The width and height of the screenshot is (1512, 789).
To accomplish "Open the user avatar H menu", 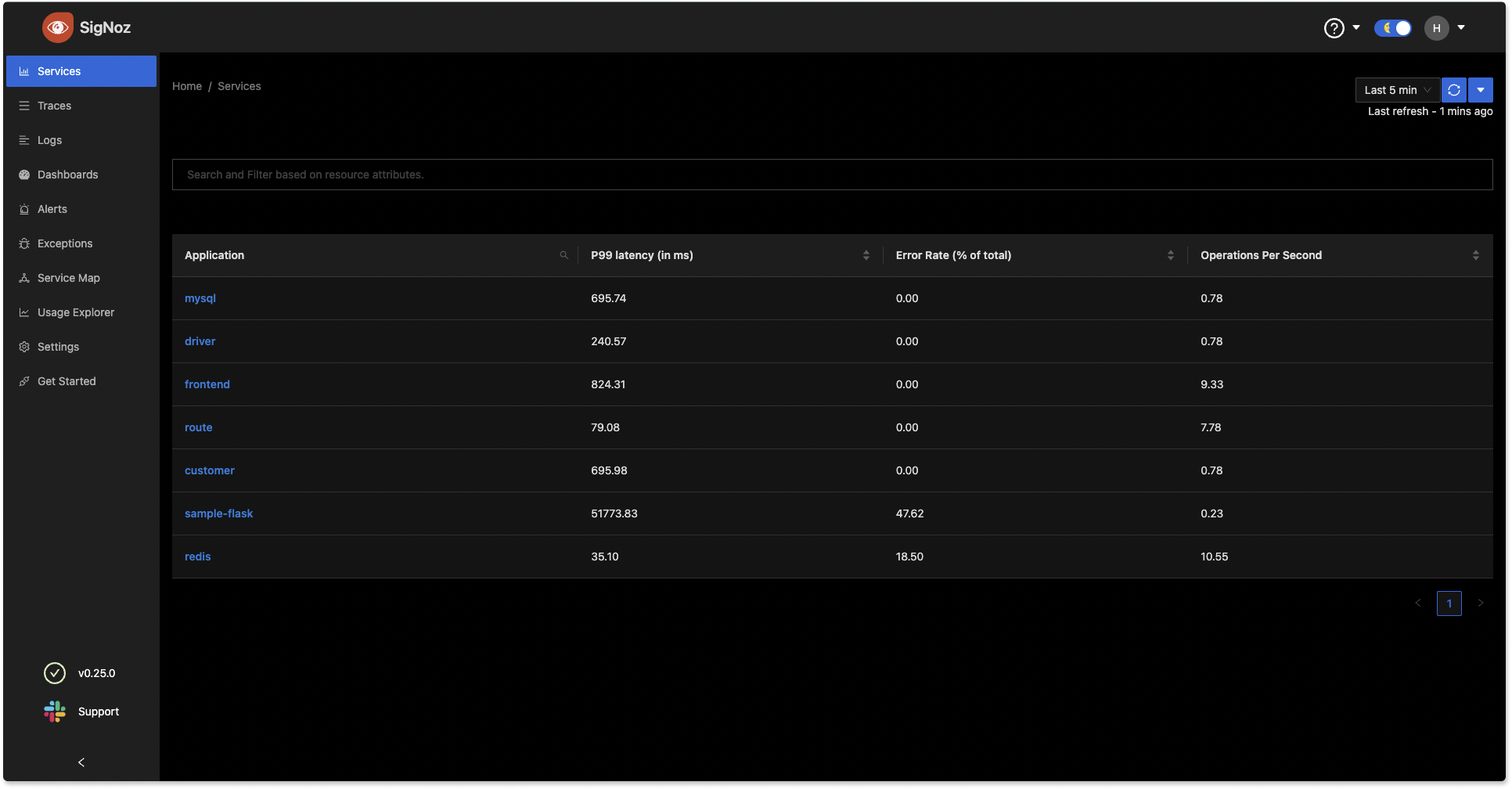I will (1436, 28).
